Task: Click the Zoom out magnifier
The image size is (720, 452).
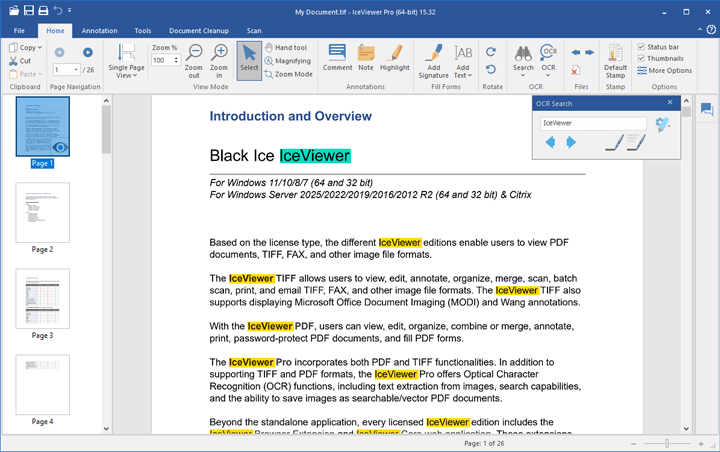Action: pyautogui.click(x=194, y=61)
